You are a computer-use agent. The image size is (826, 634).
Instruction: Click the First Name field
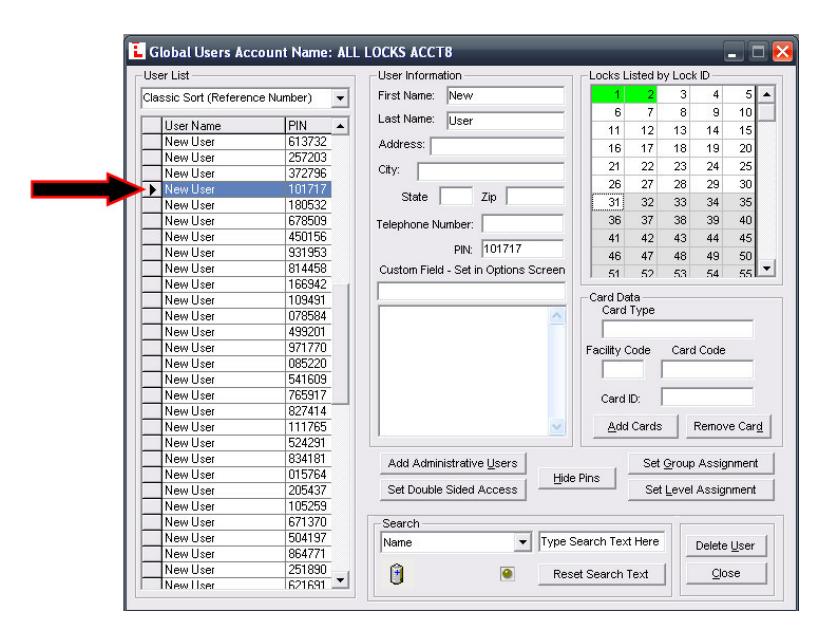coord(505,96)
